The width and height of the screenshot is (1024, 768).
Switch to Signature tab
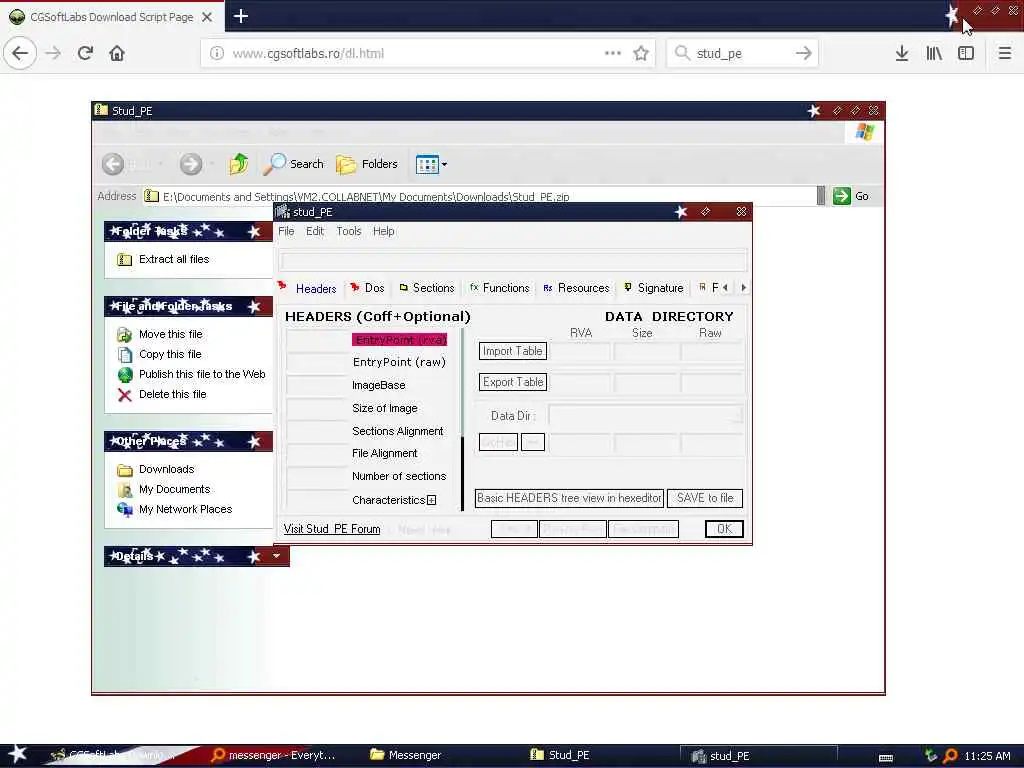654,288
